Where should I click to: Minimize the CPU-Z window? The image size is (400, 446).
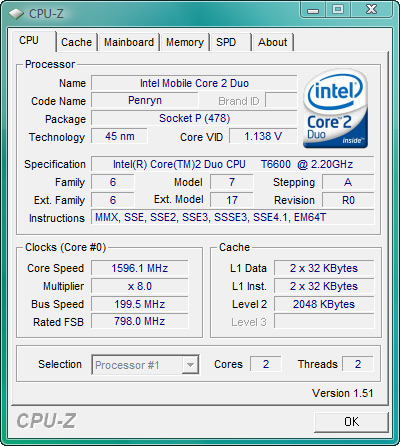click(x=313, y=10)
